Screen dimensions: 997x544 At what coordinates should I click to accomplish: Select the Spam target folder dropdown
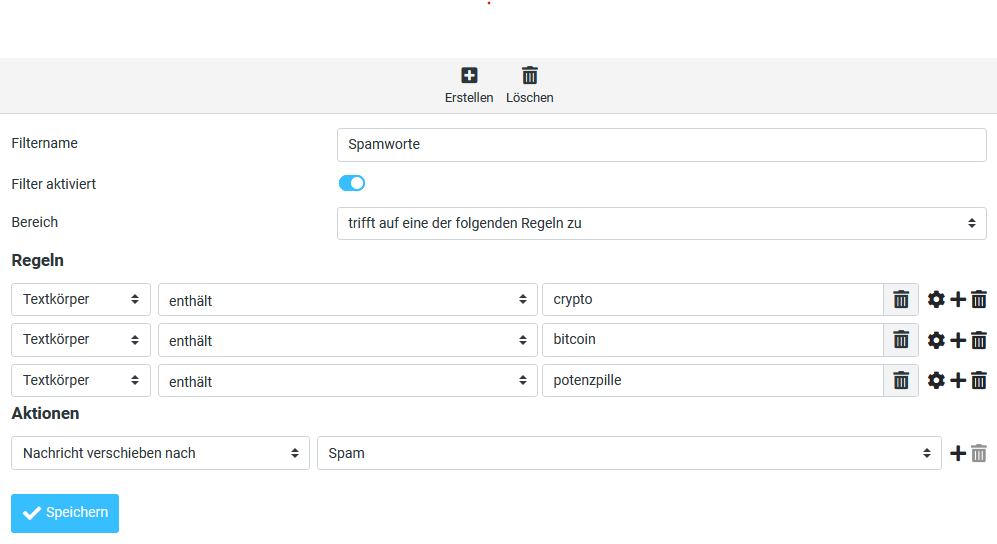tap(628, 453)
